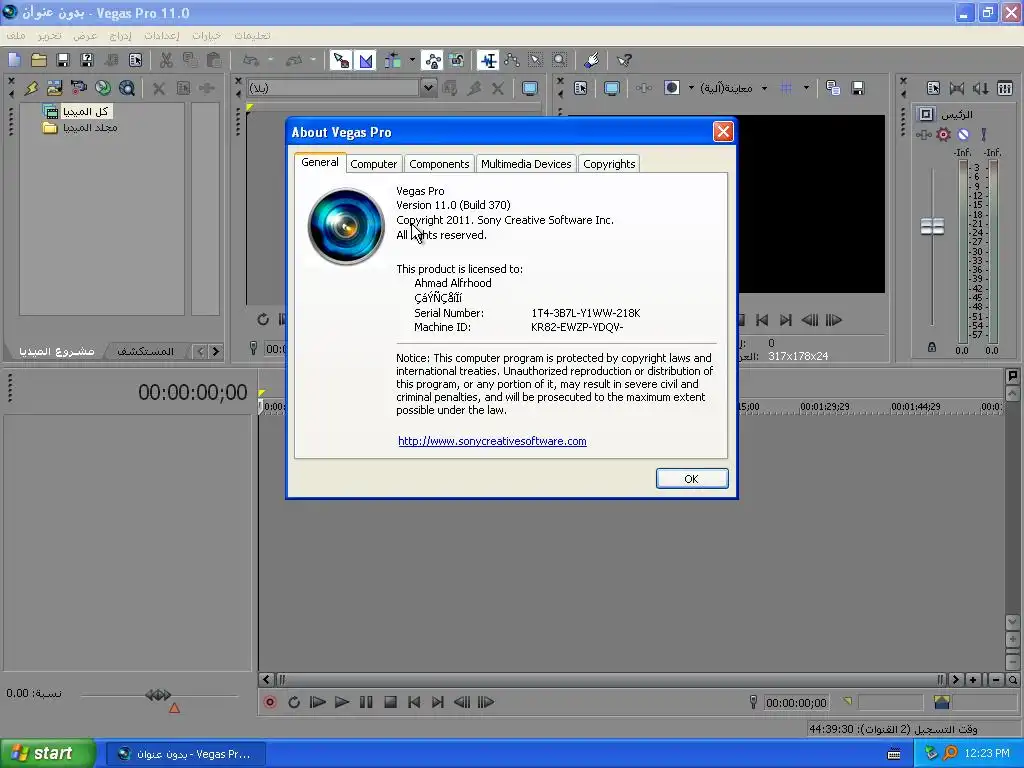Select the Selection edit tool icon

536,60
